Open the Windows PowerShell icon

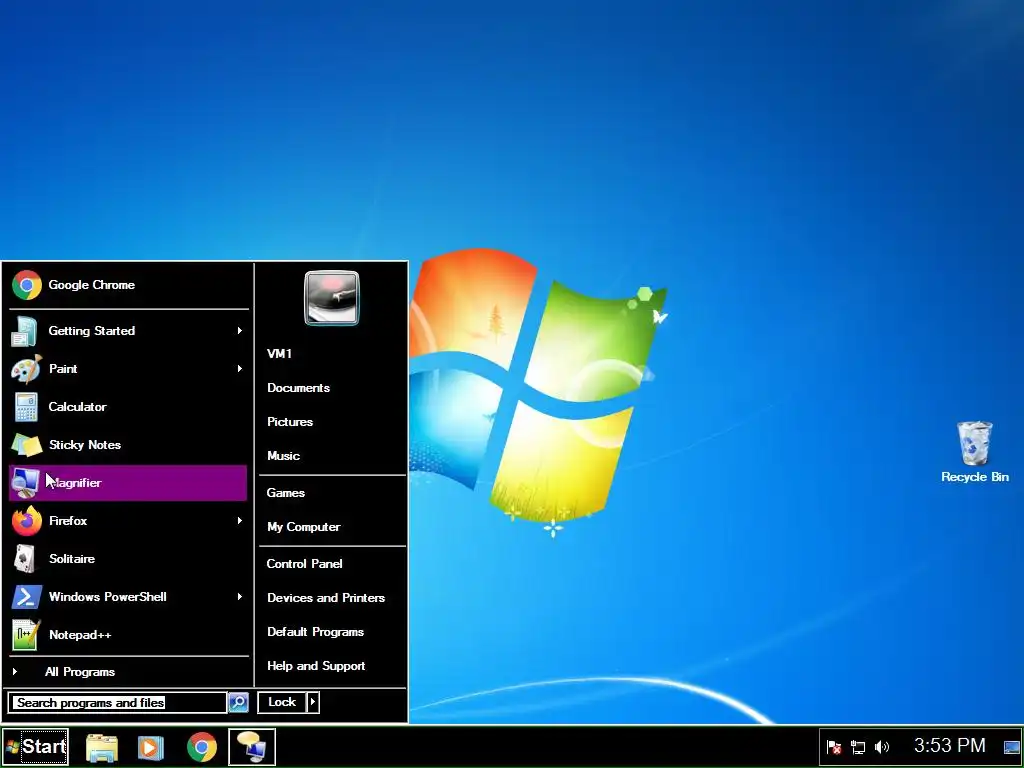[27, 597]
